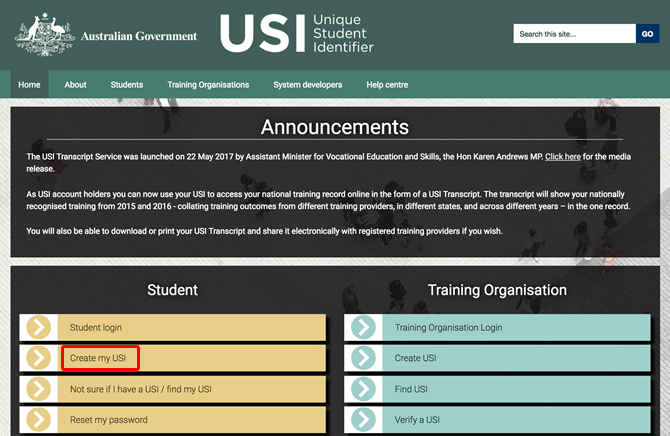
Task: Click the arrow icon beside Find USI
Action: point(364,389)
